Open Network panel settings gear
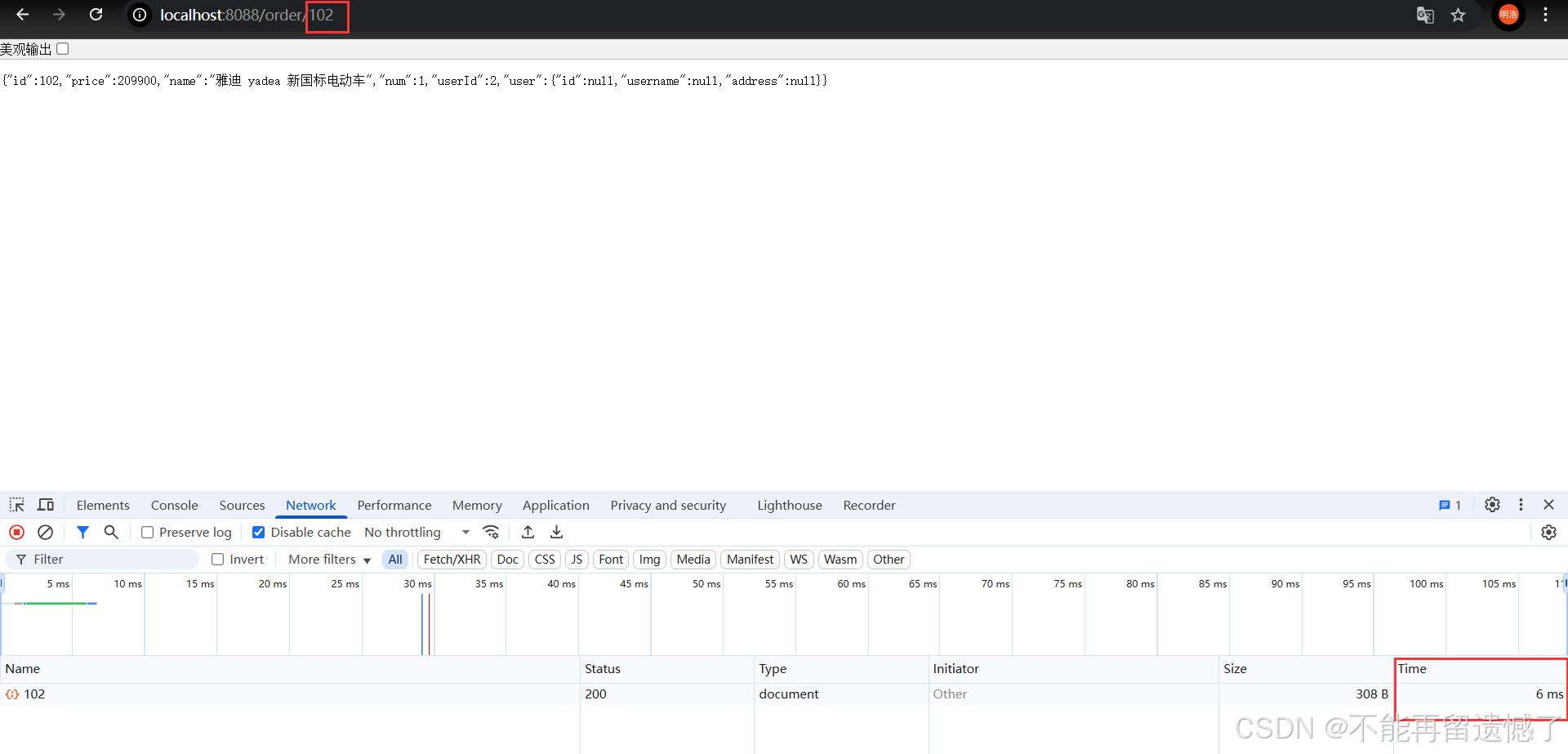The height and width of the screenshot is (754, 1568). [x=1548, y=532]
